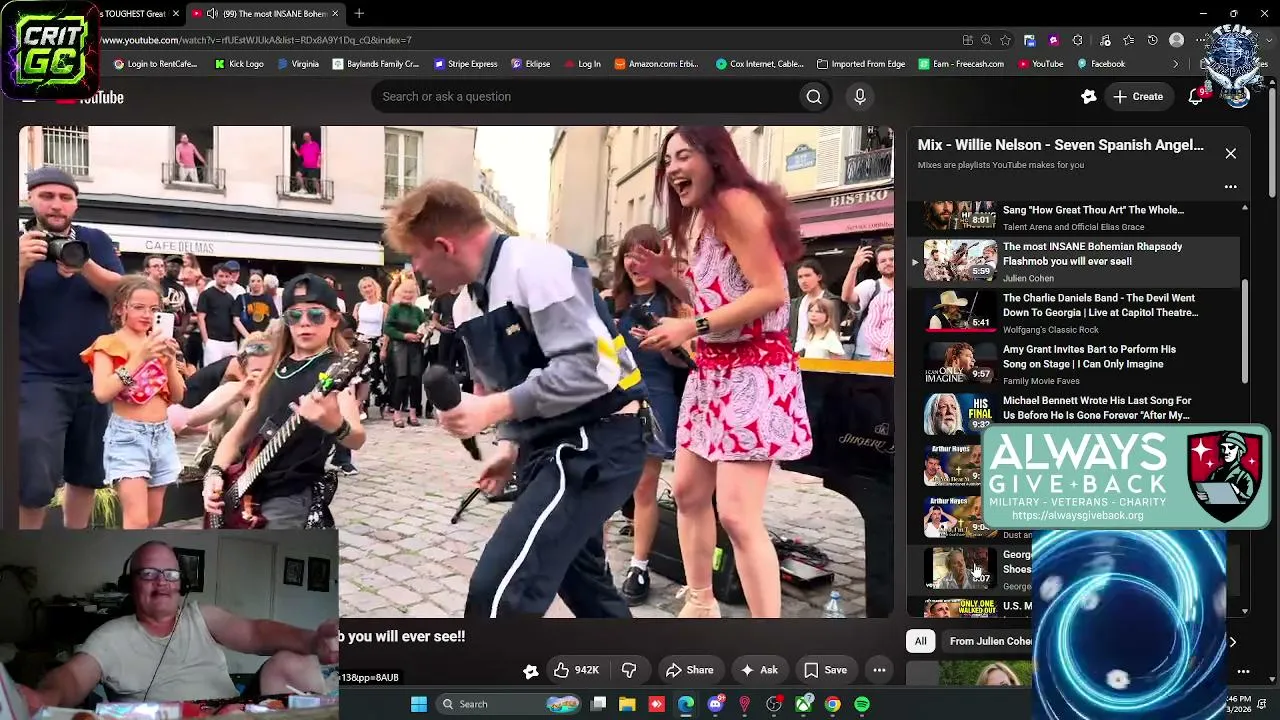Open Windows Start menu

pyautogui.click(x=419, y=704)
